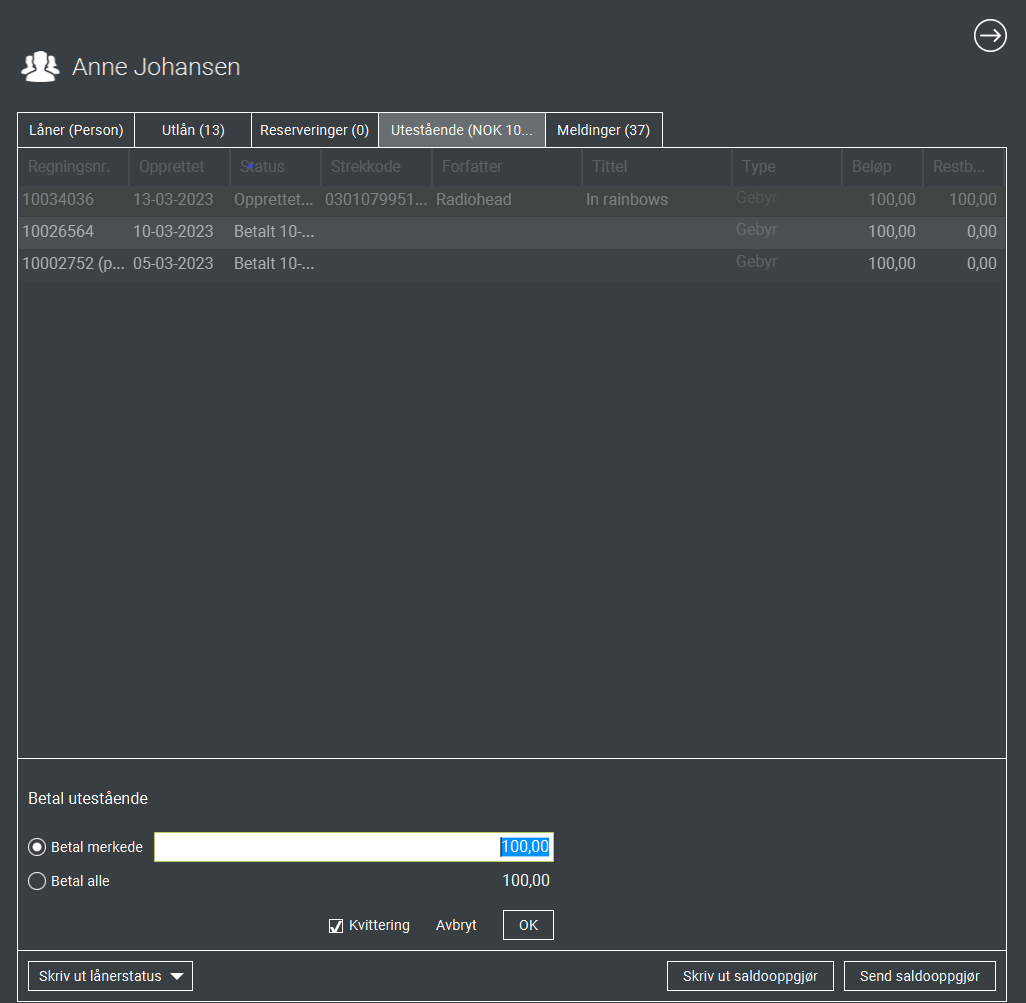Click the Anne Johansen patron name
This screenshot has width=1026, height=1003.
156,67
